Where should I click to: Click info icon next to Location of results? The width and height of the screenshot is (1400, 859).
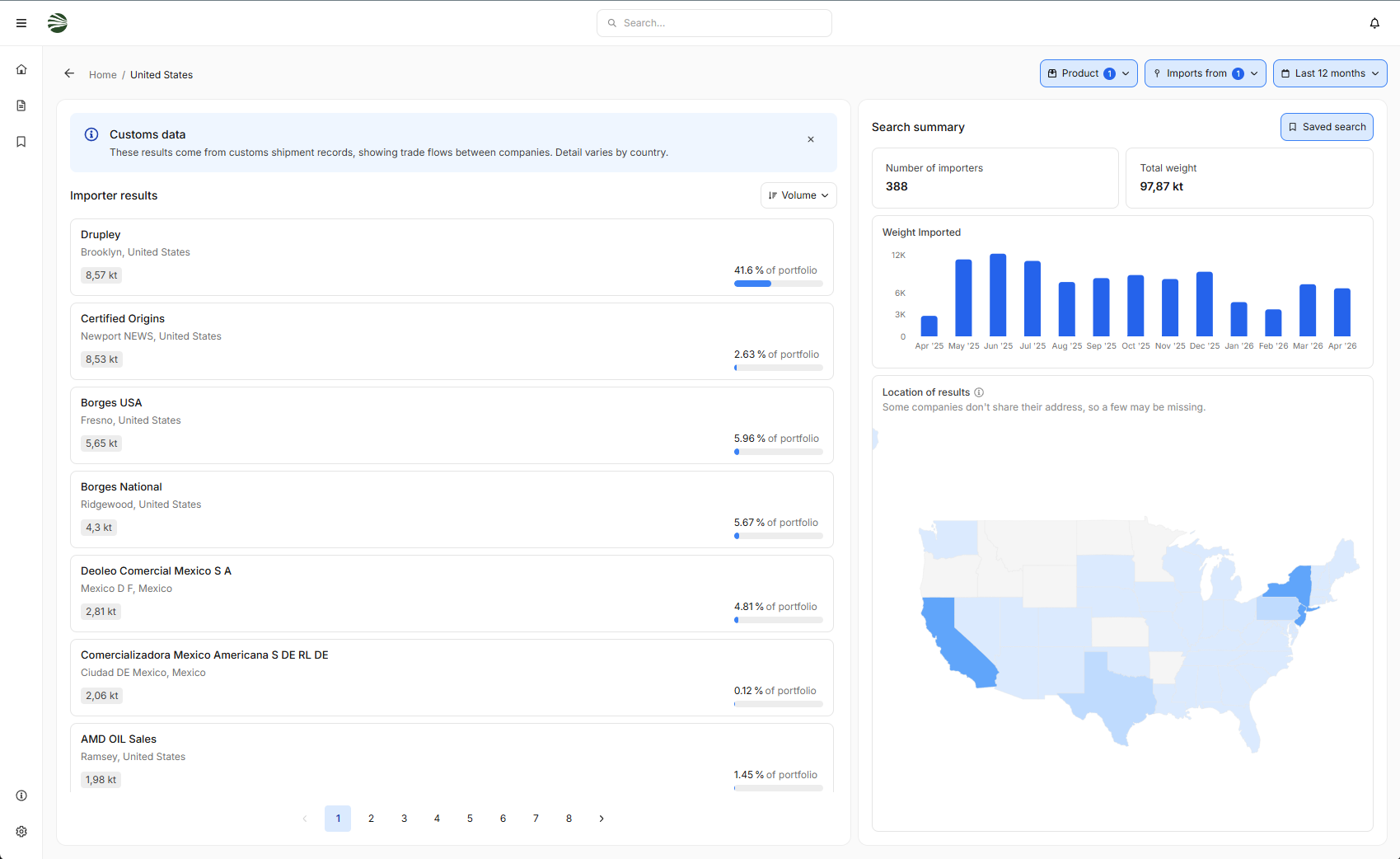pyautogui.click(x=979, y=392)
